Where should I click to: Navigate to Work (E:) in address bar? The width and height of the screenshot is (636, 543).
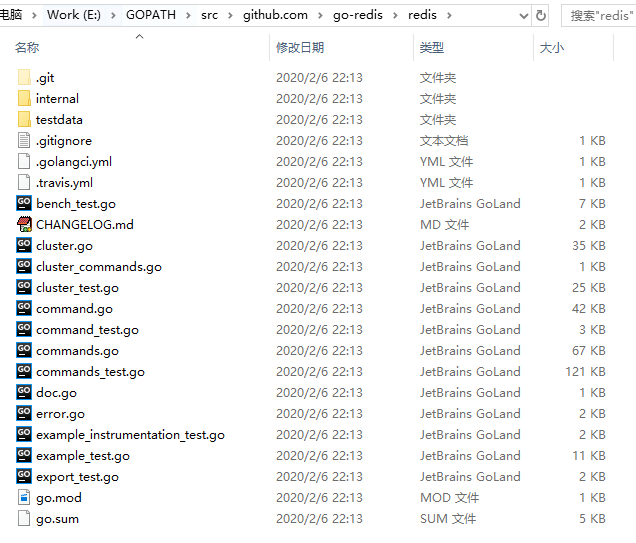click(74, 15)
